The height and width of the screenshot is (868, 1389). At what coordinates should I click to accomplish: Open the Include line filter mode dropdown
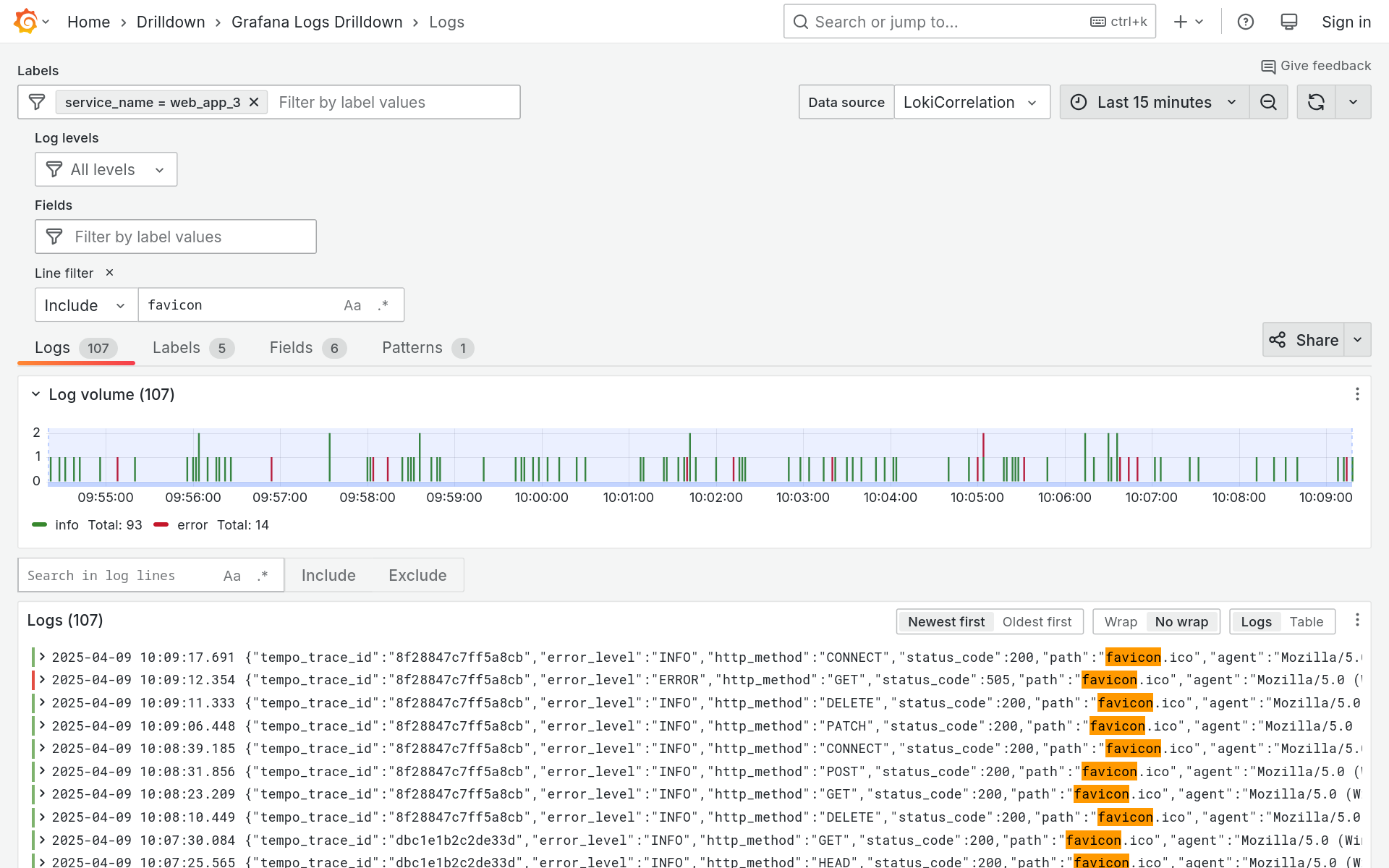tap(86, 305)
